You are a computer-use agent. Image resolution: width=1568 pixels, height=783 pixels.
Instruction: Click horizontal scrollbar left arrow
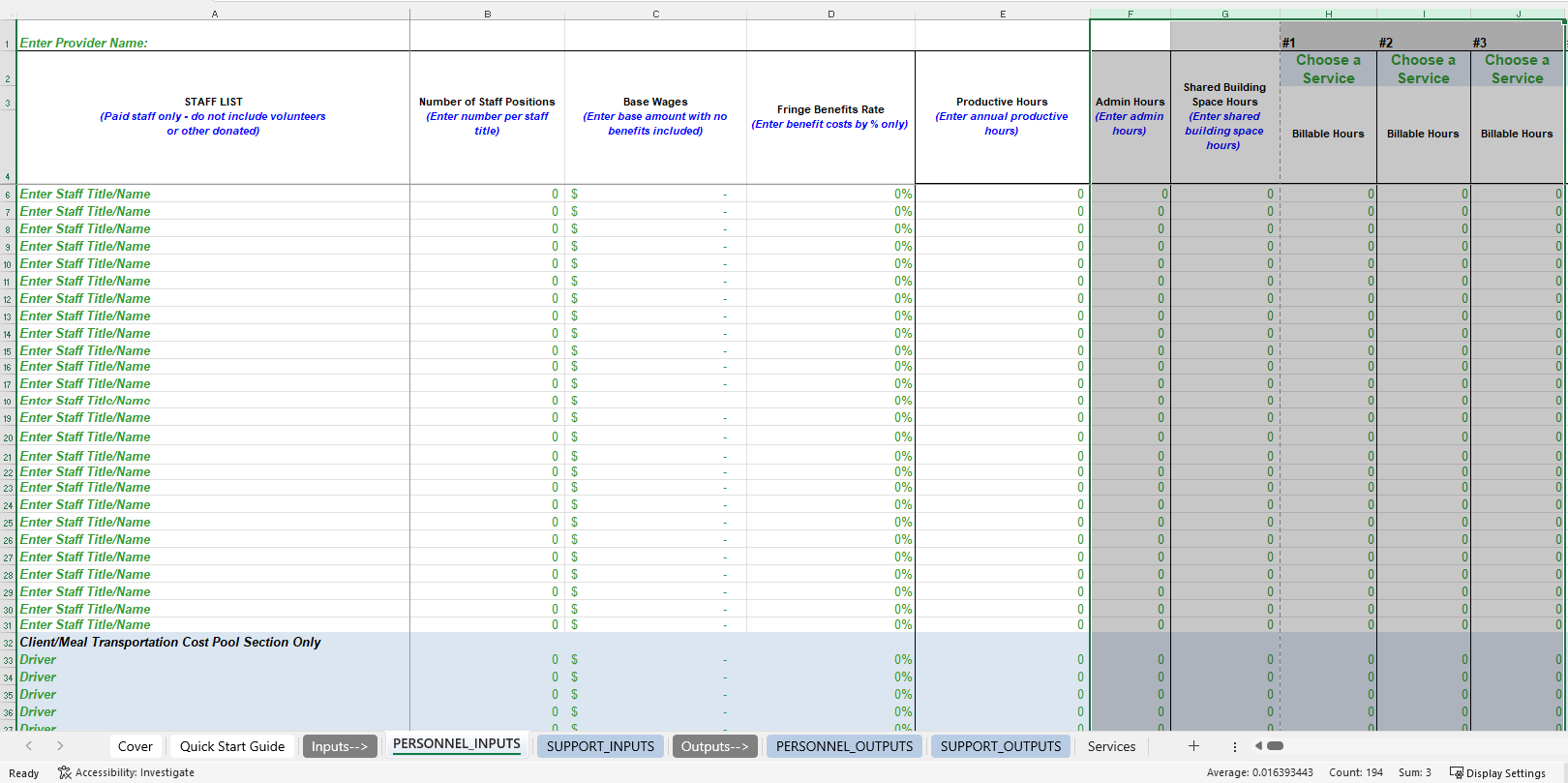tap(1258, 746)
